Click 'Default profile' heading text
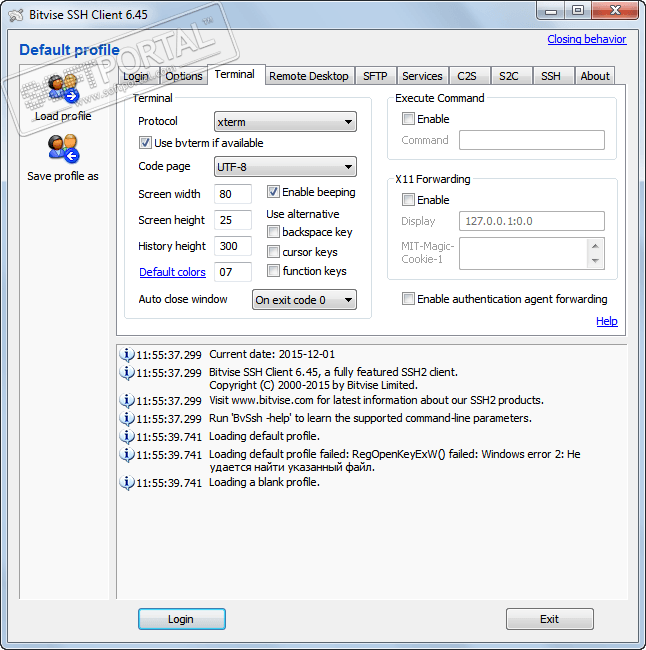This screenshot has width=646, height=650. (x=69, y=50)
